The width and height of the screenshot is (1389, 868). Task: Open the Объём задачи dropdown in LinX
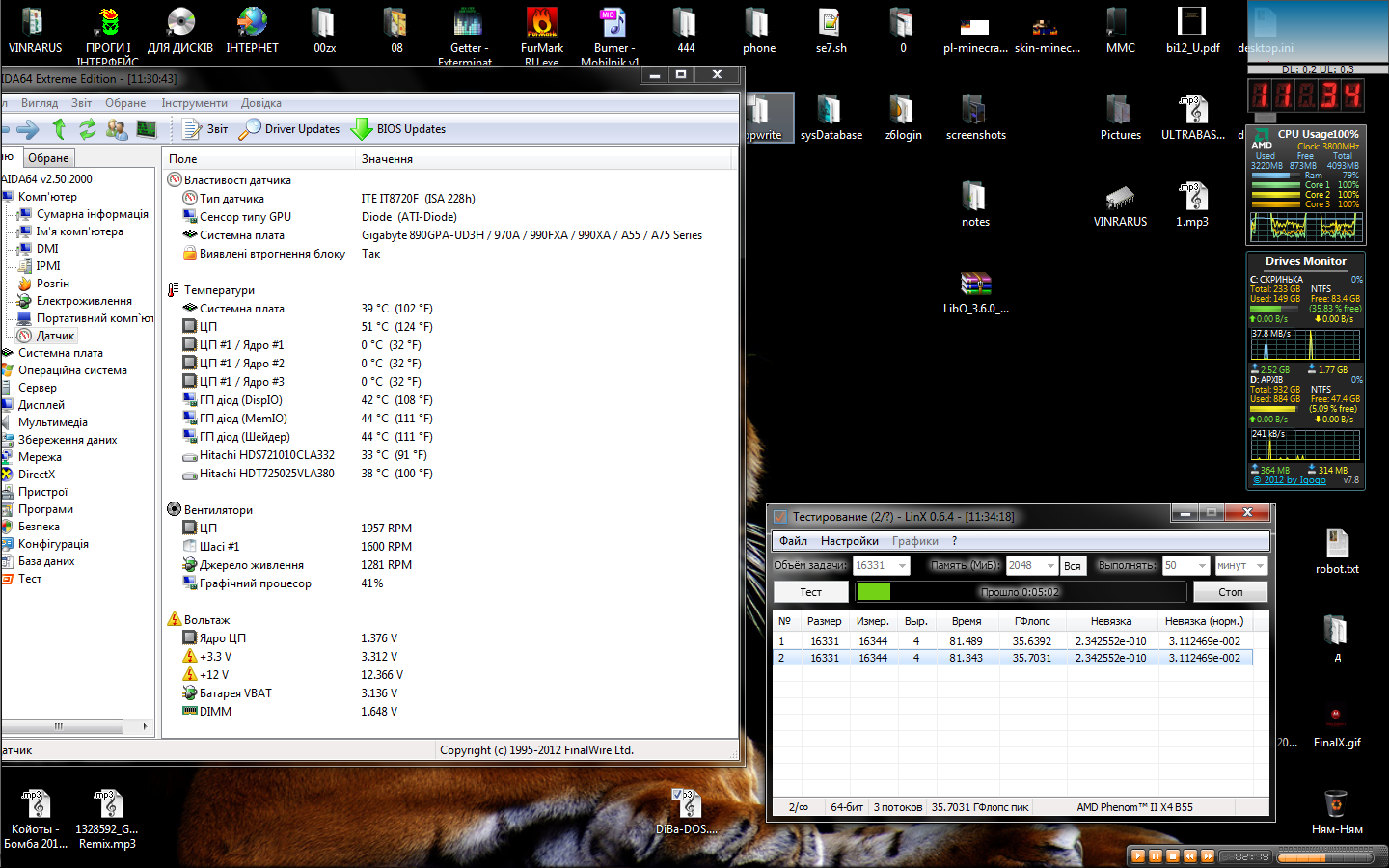click(882, 566)
